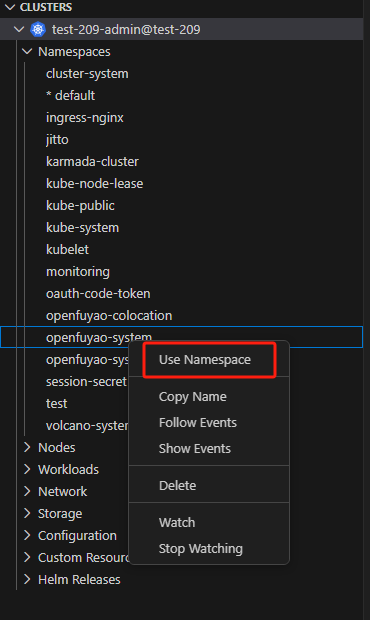Choose Watch from context menu
Image resolution: width=370 pixels, height=620 pixels.
click(x=177, y=522)
